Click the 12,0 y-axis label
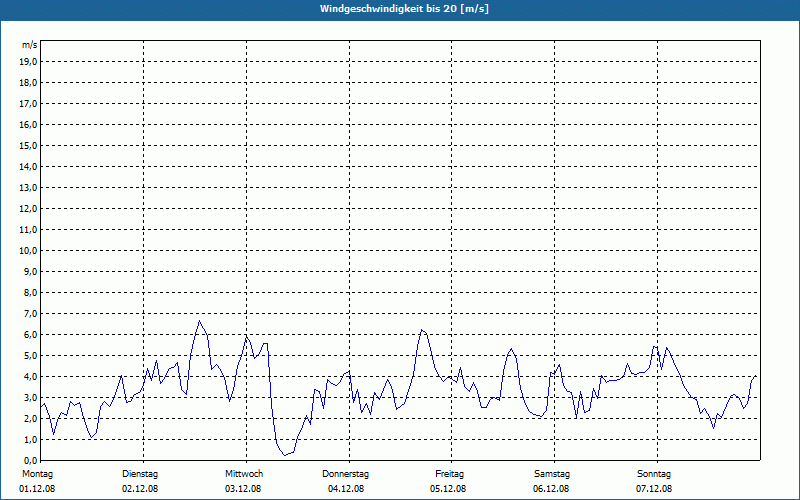Image resolution: width=800 pixels, height=500 pixels. click(28, 209)
